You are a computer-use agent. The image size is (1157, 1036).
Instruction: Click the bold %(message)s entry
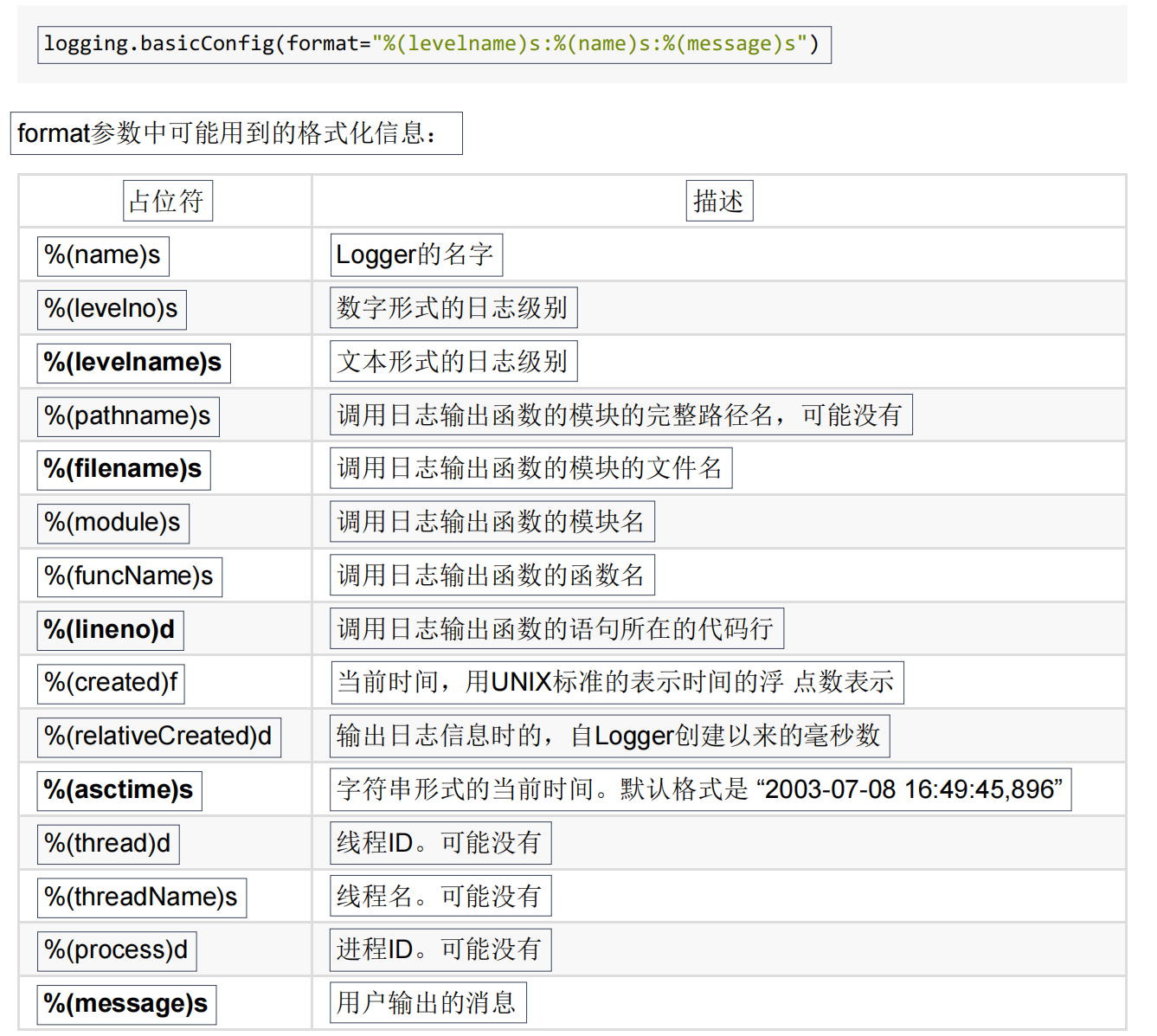(x=126, y=1004)
